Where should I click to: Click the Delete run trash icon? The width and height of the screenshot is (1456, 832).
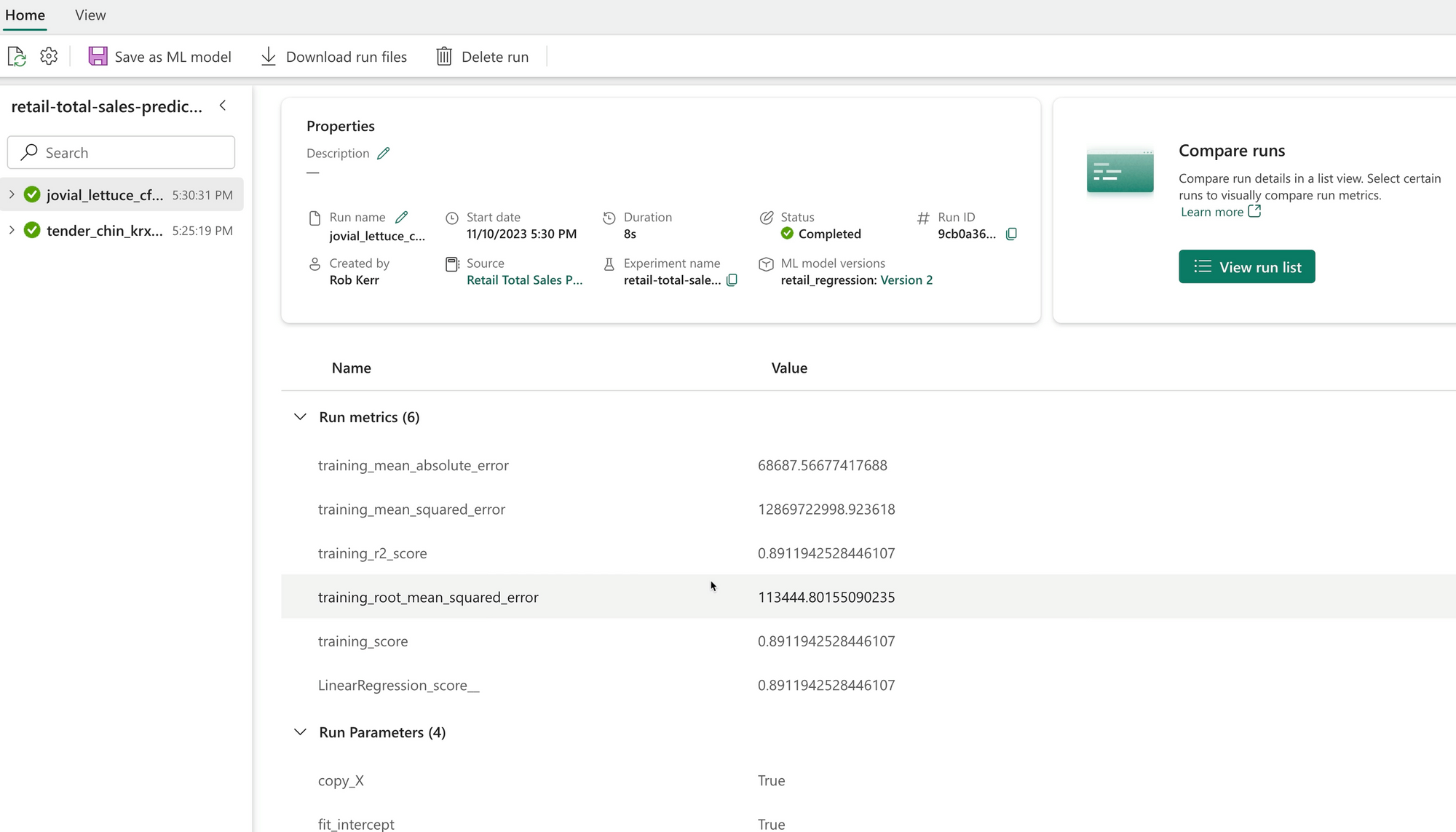[444, 57]
